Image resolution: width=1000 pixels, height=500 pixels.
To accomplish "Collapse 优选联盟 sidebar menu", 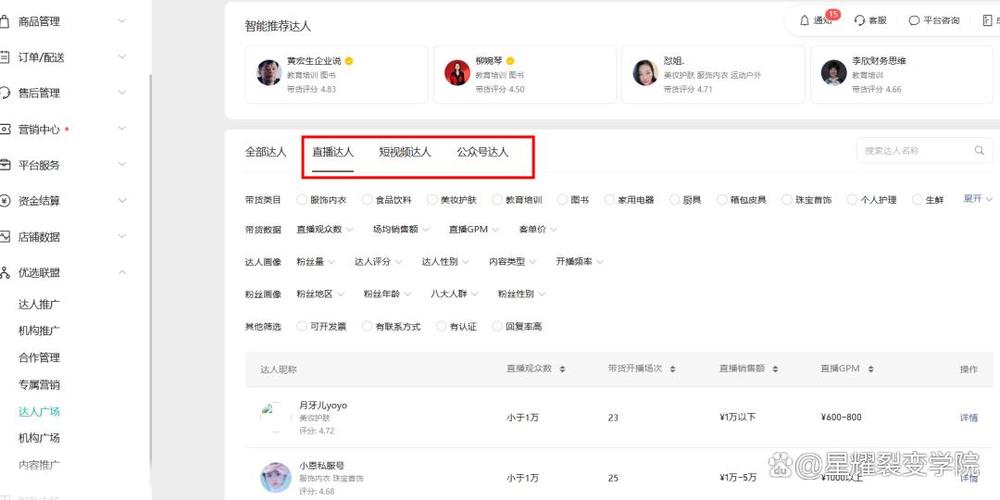I will pos(122,273).
